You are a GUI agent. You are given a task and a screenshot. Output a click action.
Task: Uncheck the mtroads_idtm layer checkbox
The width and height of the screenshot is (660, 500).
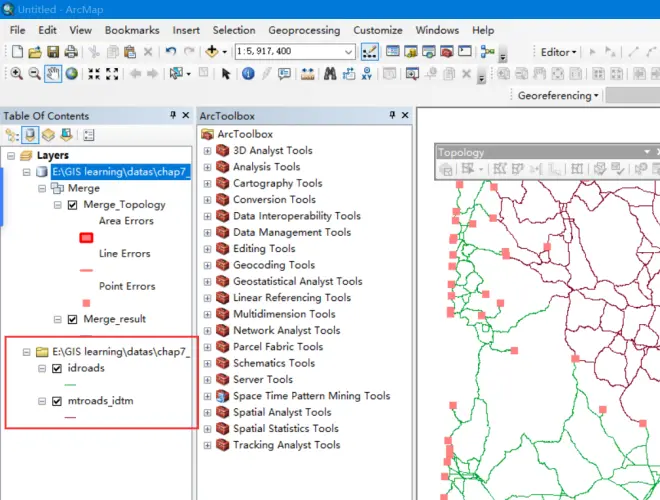click(57, 401)
